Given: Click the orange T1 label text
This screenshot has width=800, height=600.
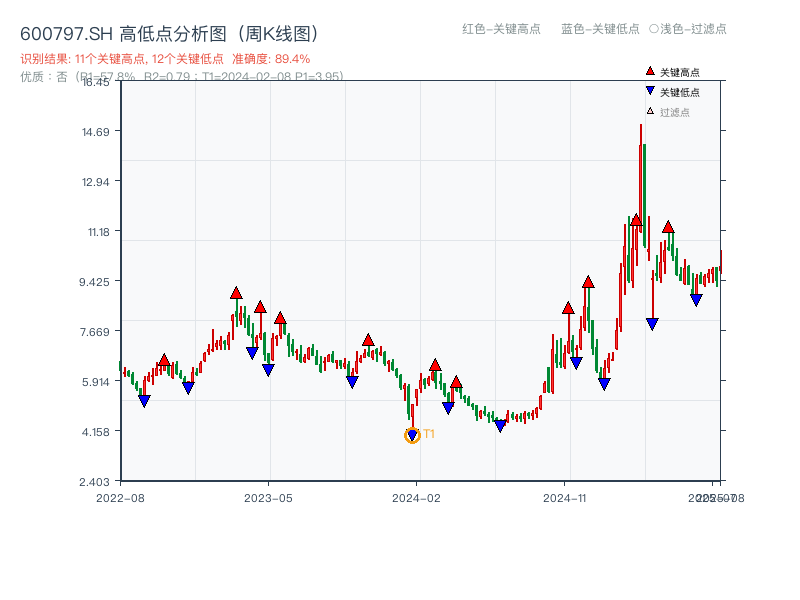Looking at the screenshot, I should point(429,434).
